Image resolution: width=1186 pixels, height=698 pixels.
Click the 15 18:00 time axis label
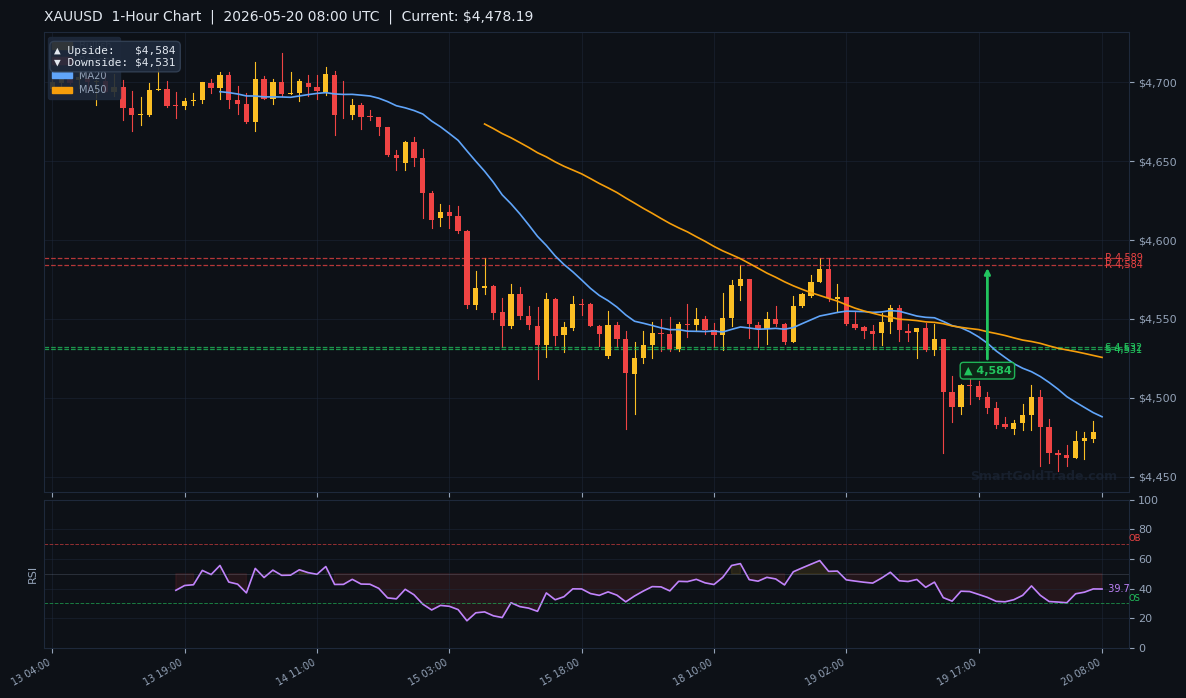click(560, 672)
